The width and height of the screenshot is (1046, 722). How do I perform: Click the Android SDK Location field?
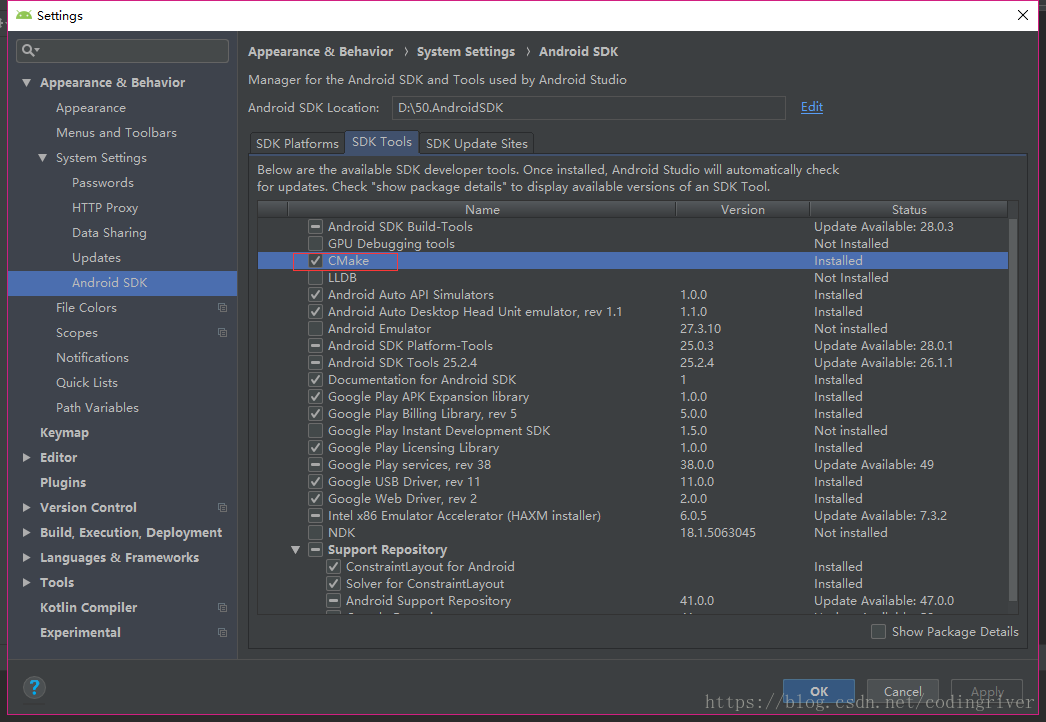588,107
